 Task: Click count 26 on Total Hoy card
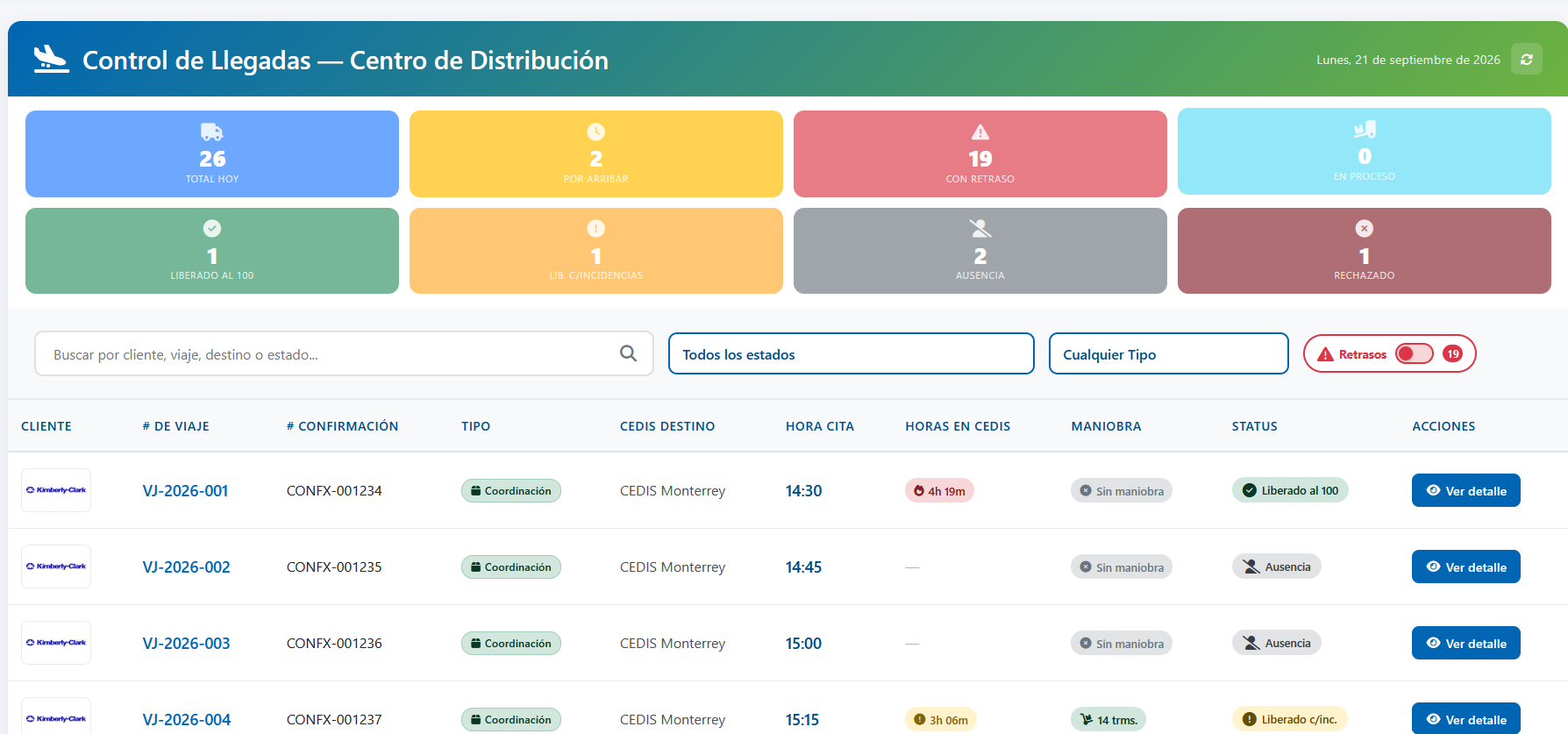point(212,159)
